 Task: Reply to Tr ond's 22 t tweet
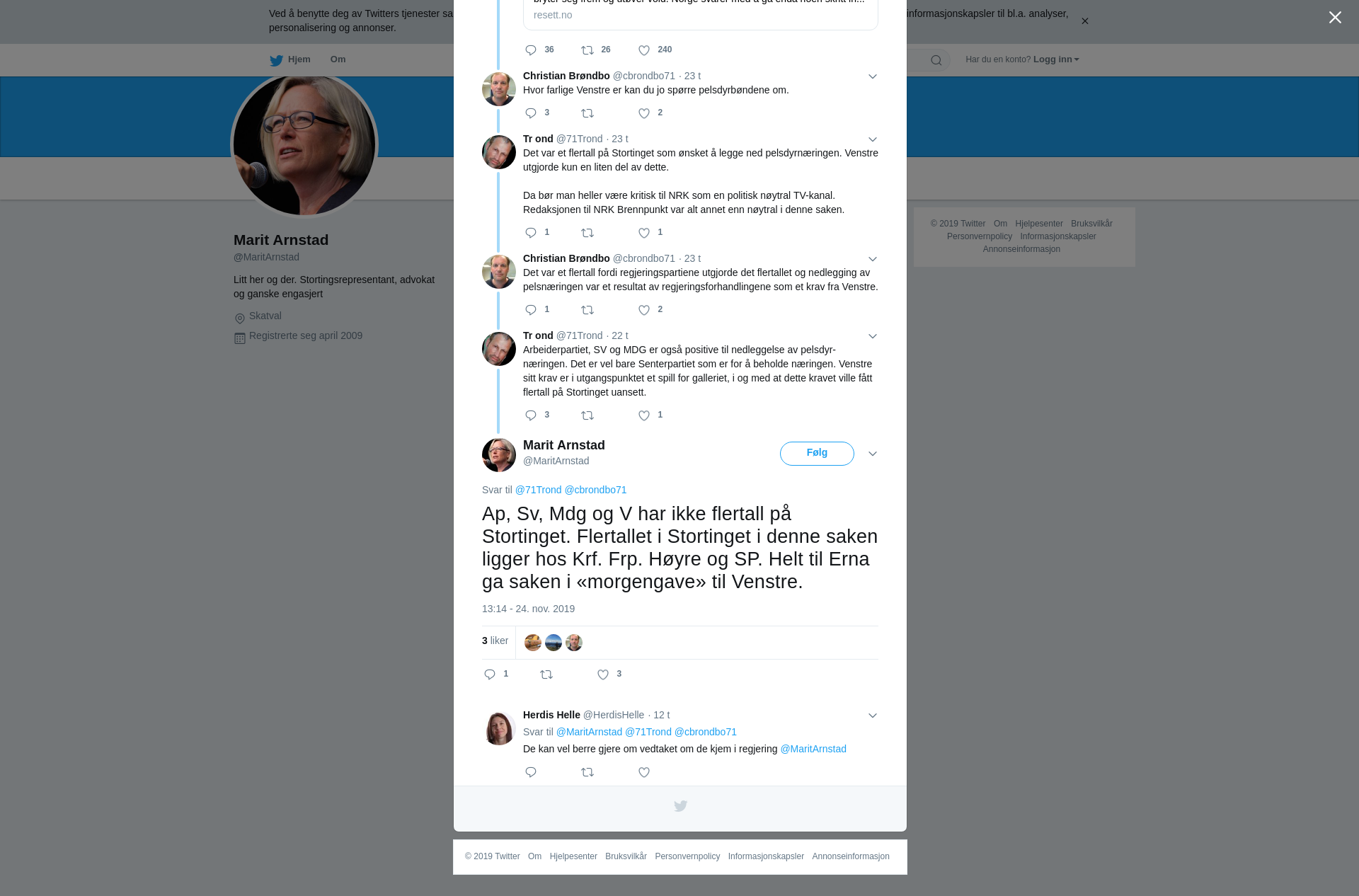click(531, 415)
